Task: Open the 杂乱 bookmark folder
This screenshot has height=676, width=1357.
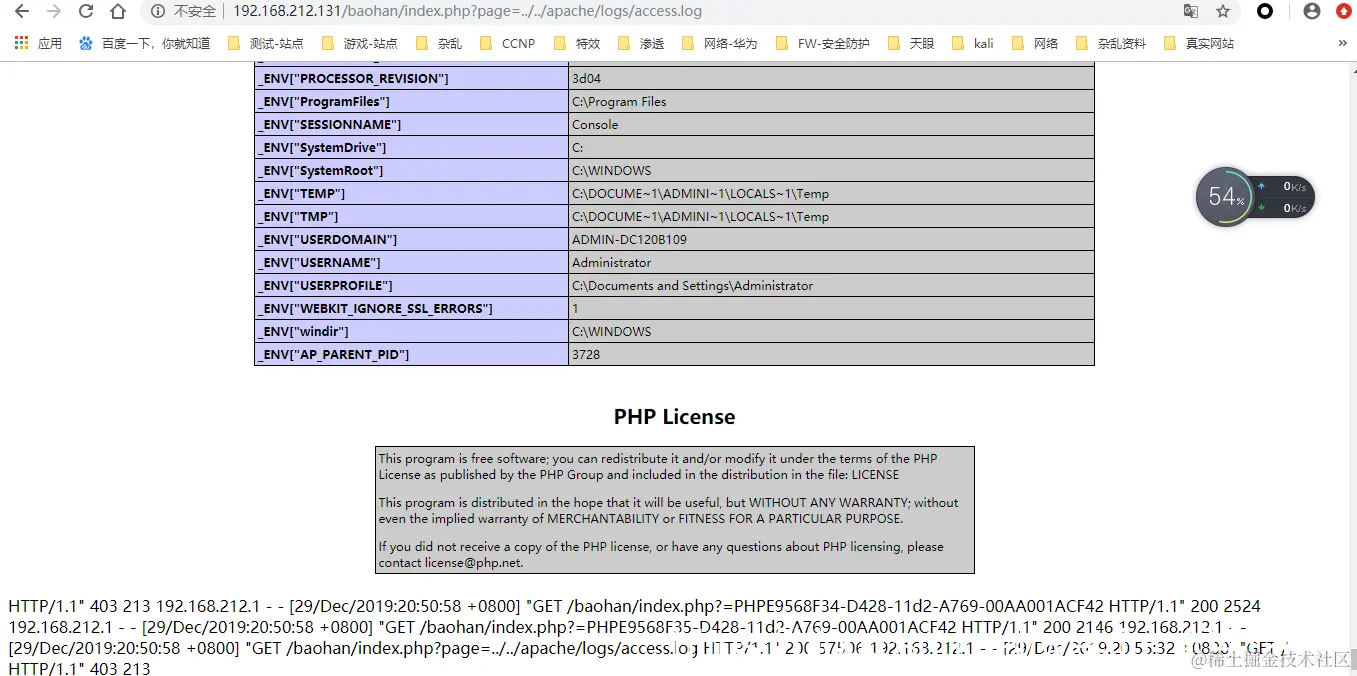Action: point(439,43)
